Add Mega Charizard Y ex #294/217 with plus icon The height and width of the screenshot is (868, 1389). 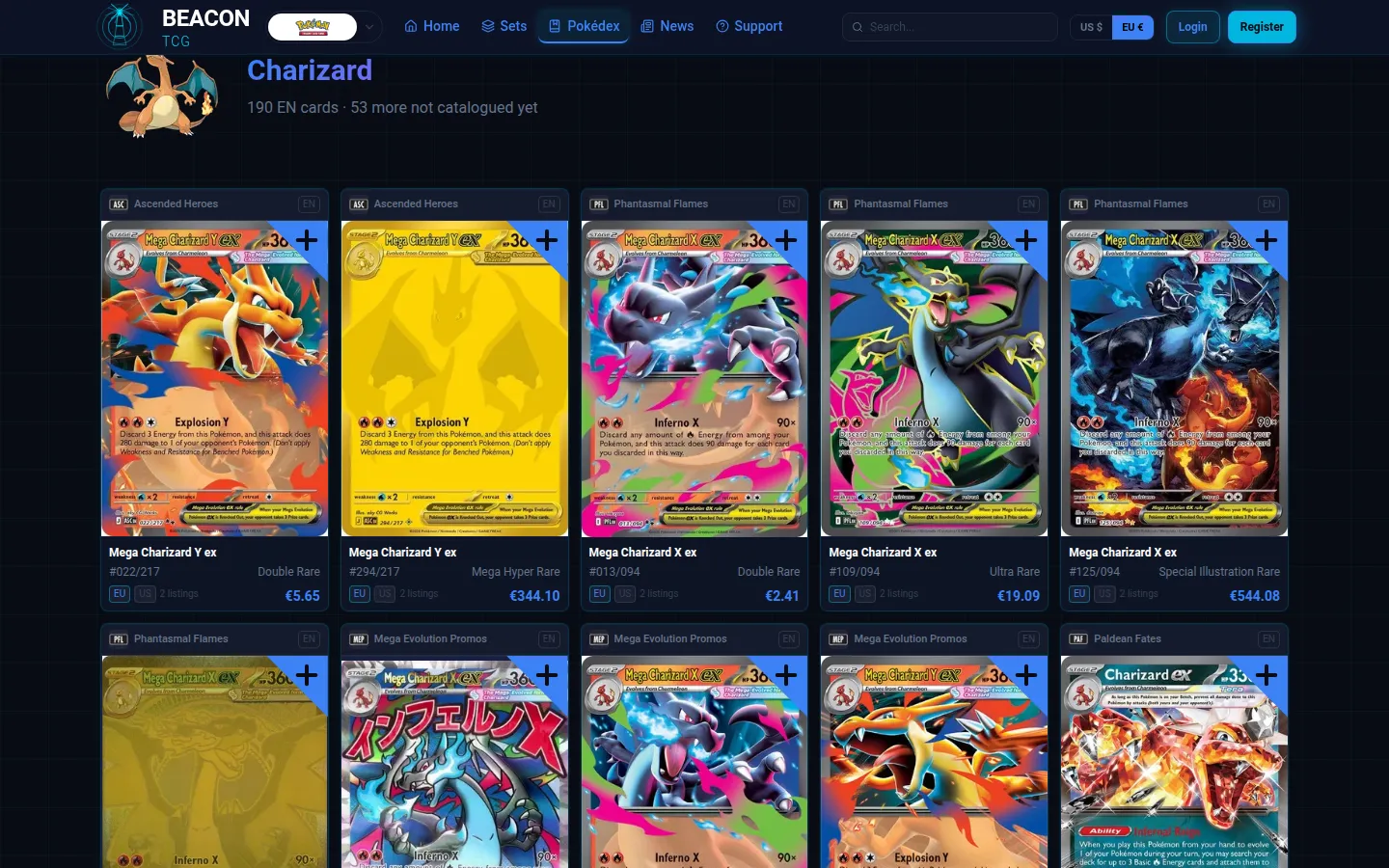point(547,240)
